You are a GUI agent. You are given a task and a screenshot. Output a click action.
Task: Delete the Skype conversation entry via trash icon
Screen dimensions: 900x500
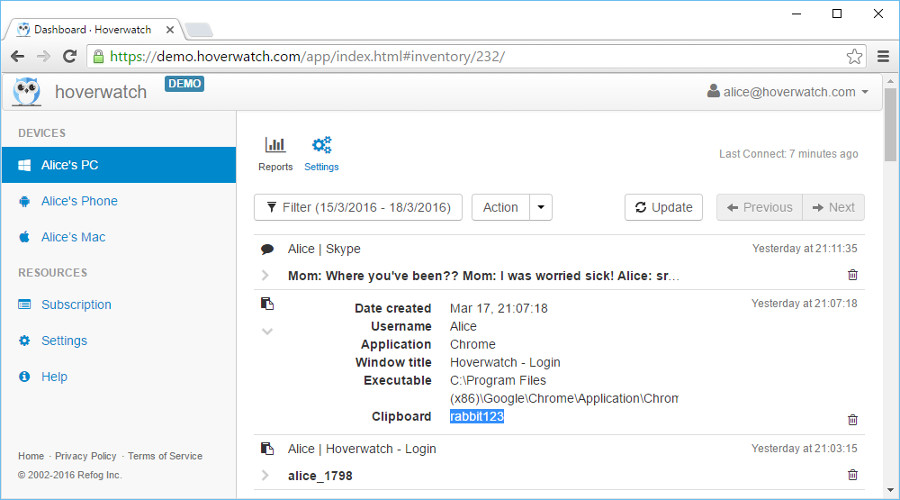pyautogui.click(x=852, y=275)
